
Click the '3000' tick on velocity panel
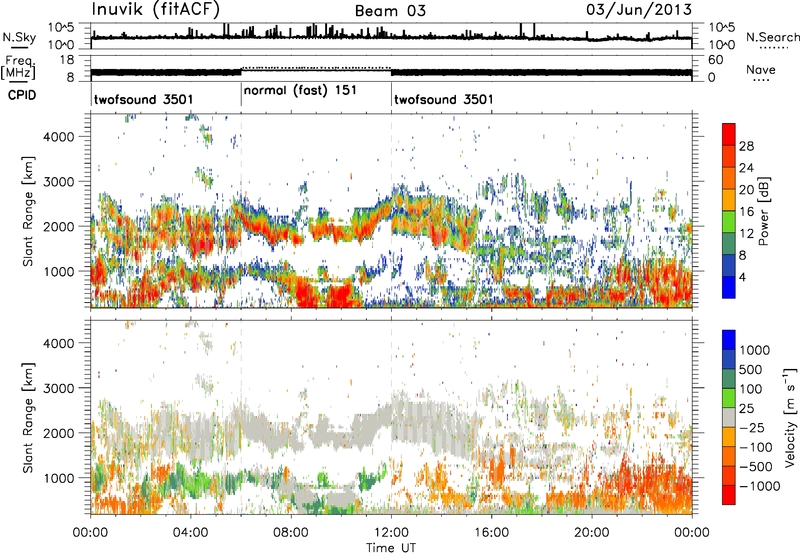(x=58, y=388)
